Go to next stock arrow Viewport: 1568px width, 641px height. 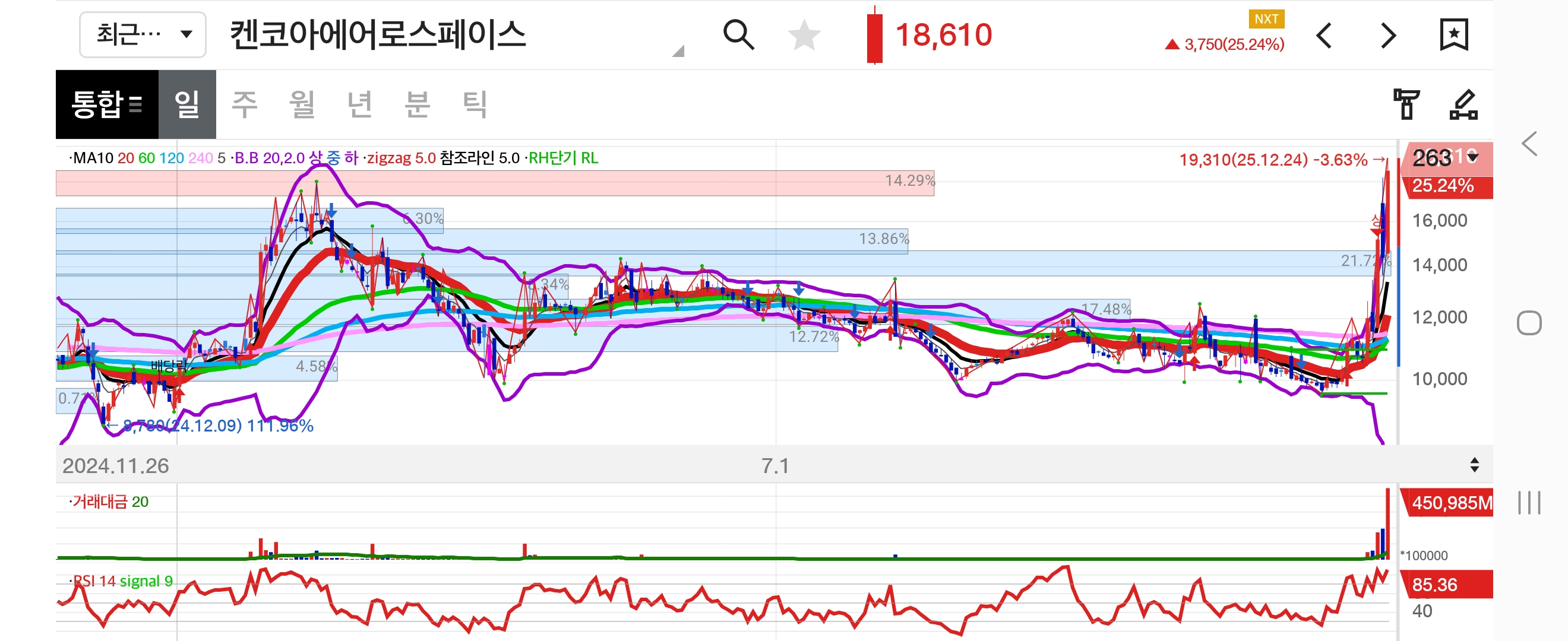point(1388,35)
